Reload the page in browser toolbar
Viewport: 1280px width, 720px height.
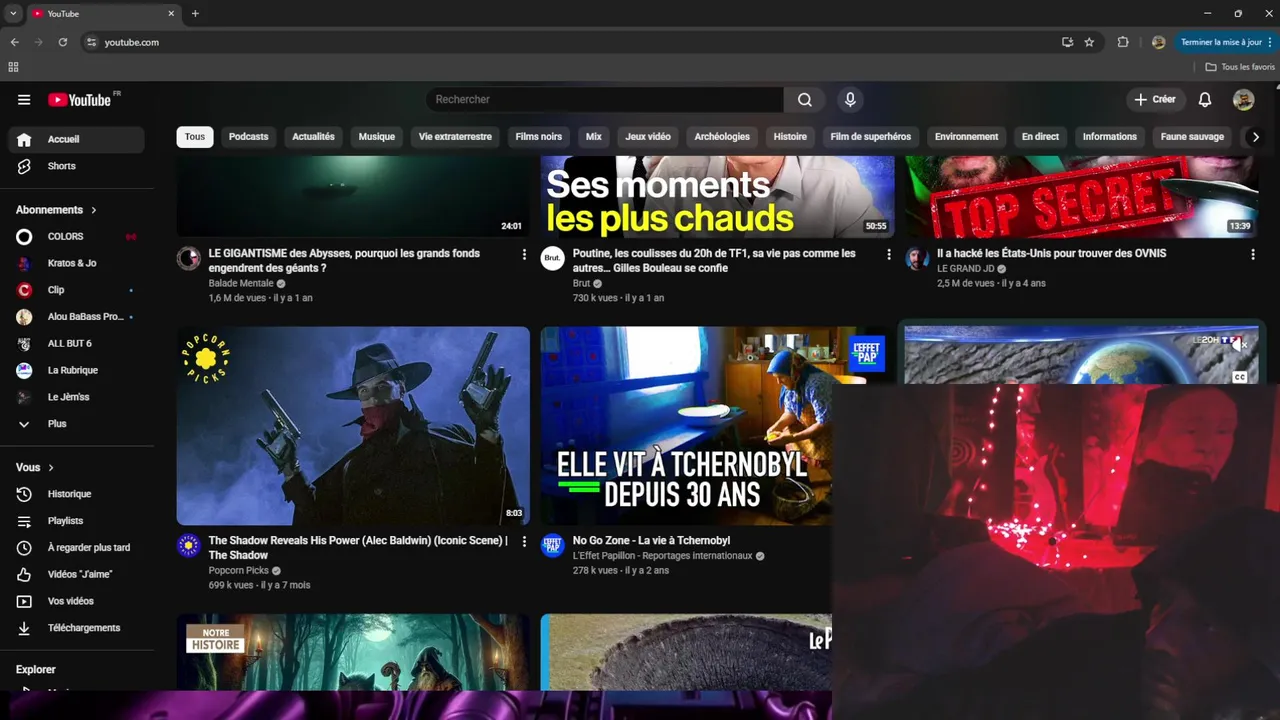coord(63,42)
